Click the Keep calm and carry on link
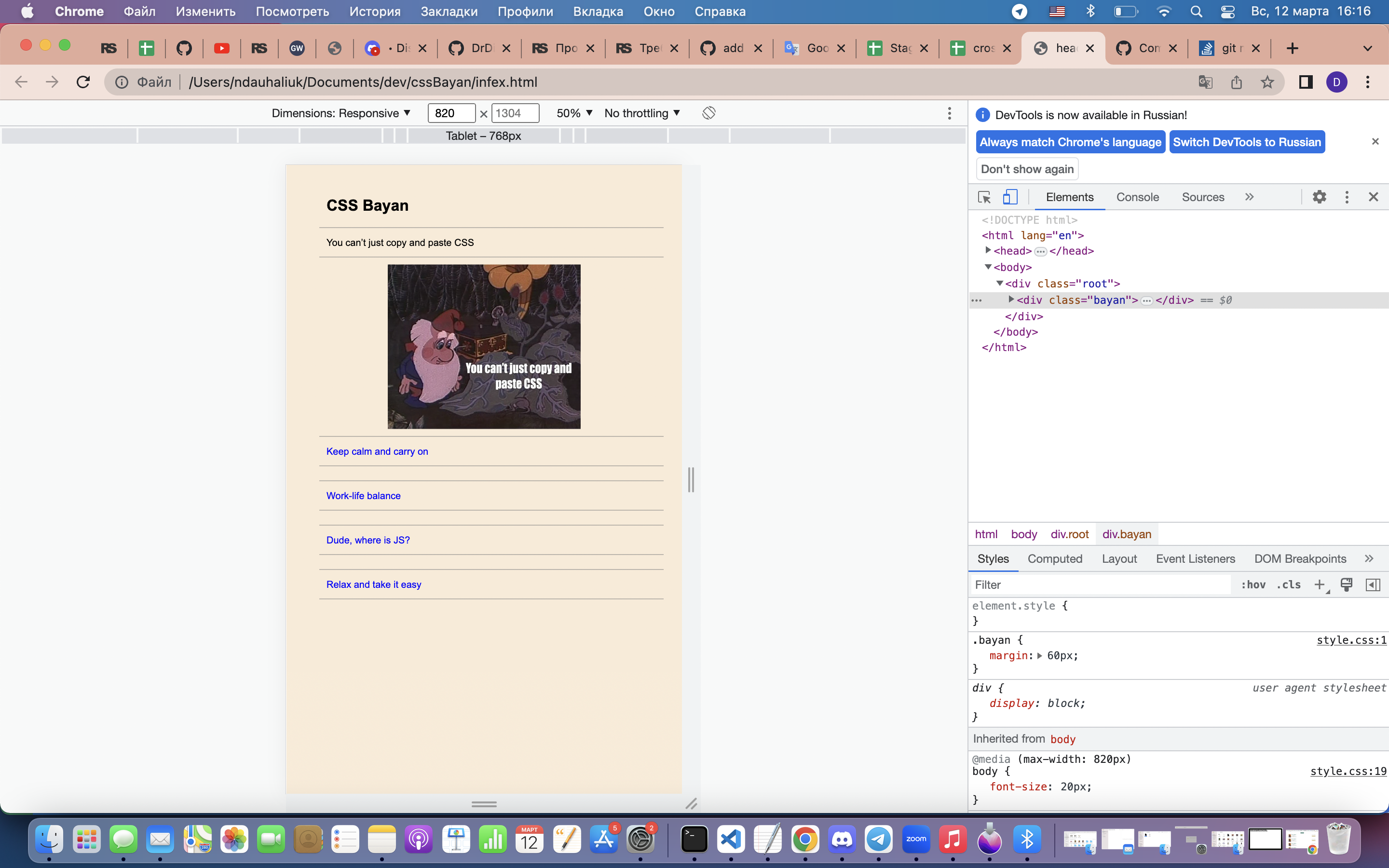Image resolution: width=1389 pixels, height=868 pixels. pos(377,451)
